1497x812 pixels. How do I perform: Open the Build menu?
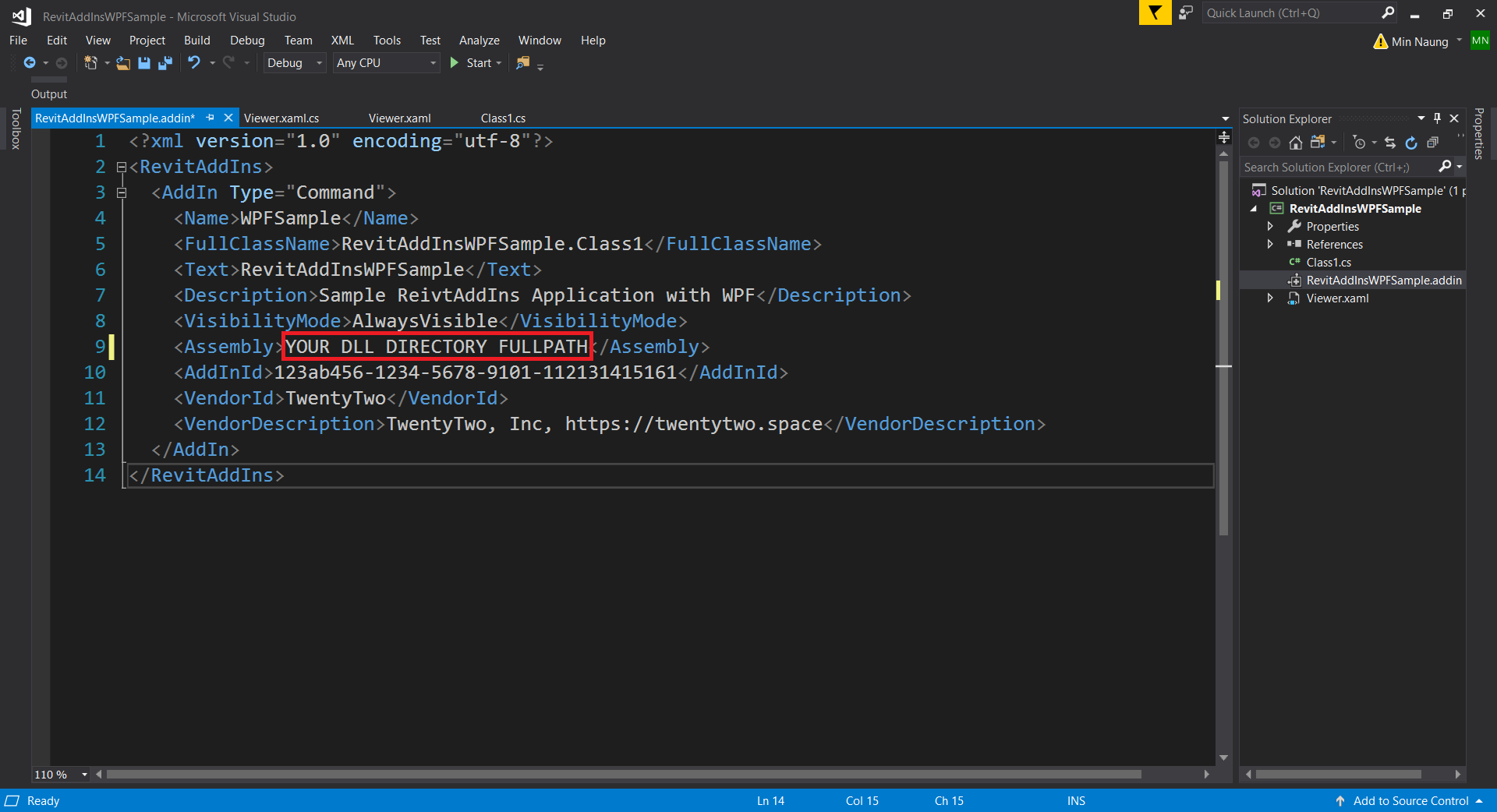pyautogui.click(x=196, y=41)
